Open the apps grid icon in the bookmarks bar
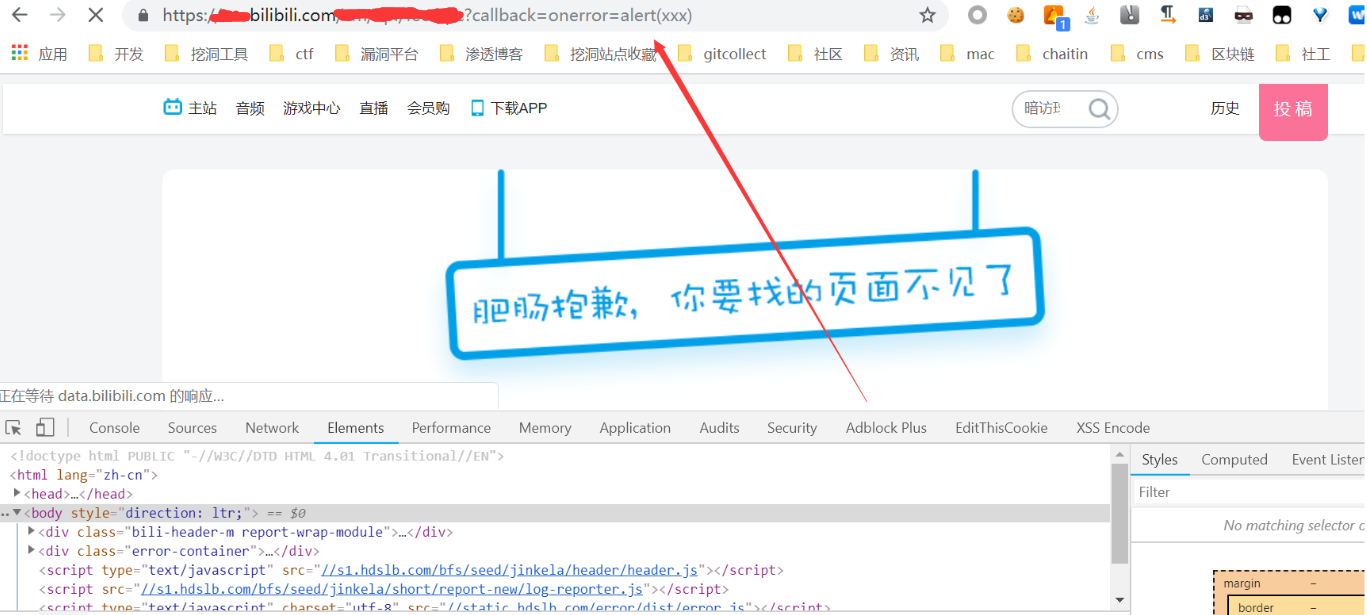1367x615 pixels. pos(19,53)
